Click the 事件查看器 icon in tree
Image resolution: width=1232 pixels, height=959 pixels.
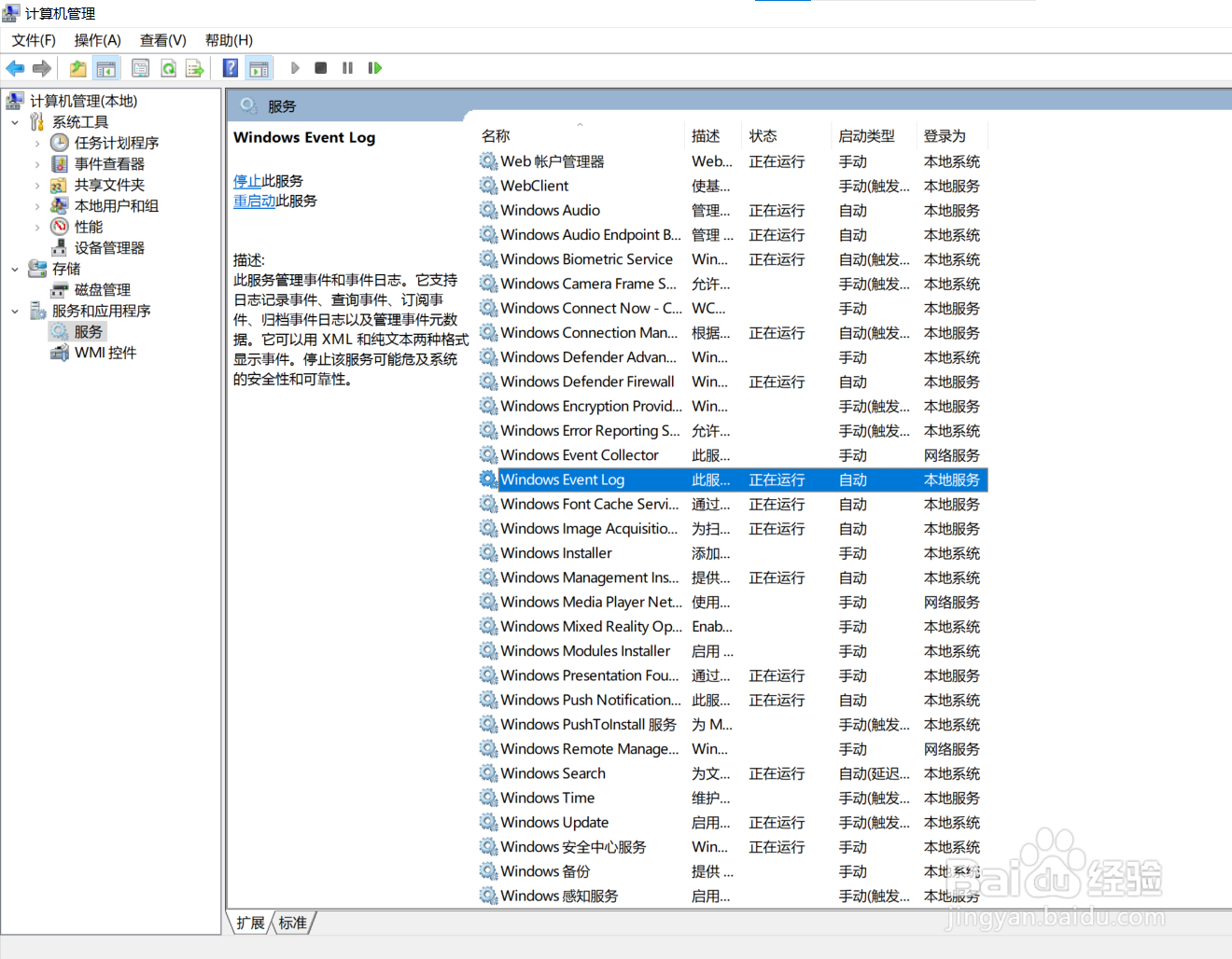tap(60, 164)
